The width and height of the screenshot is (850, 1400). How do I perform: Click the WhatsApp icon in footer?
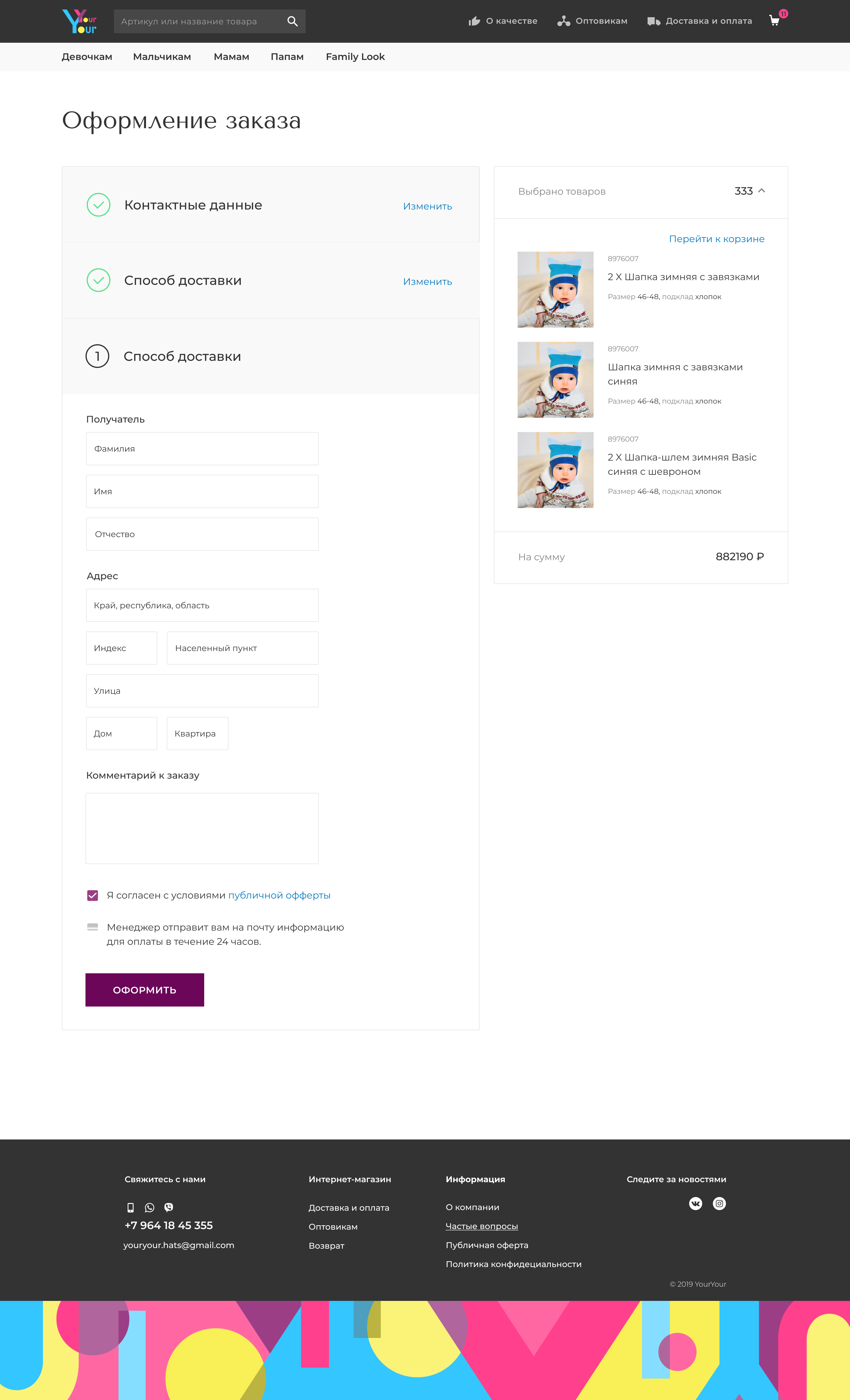(149, 1207)
